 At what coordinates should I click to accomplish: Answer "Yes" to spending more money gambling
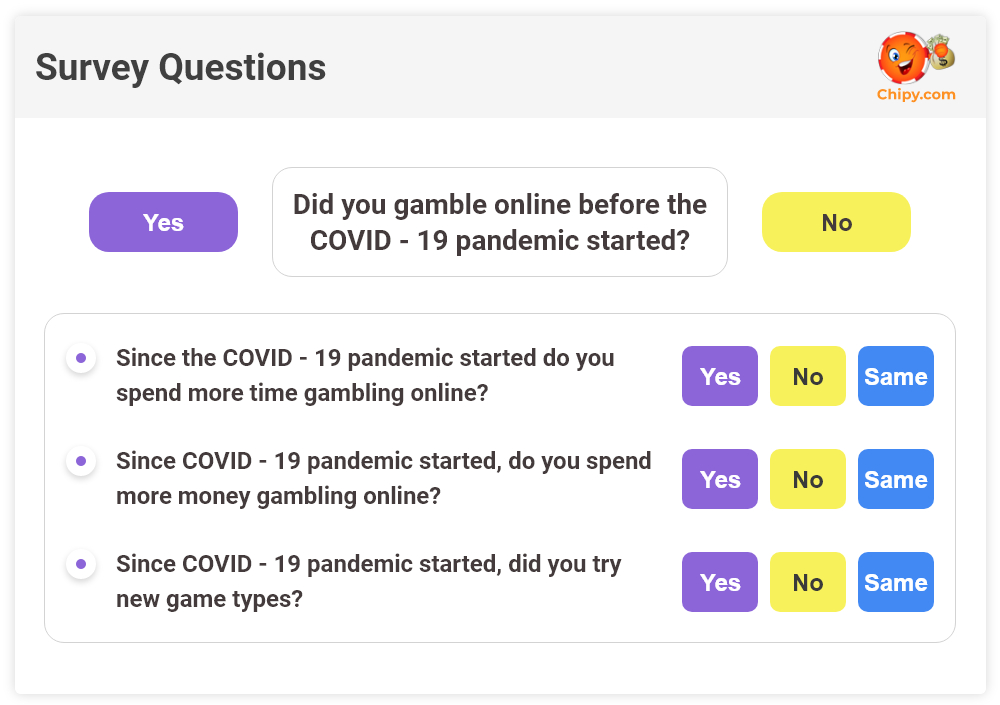(x=719, y=479)
